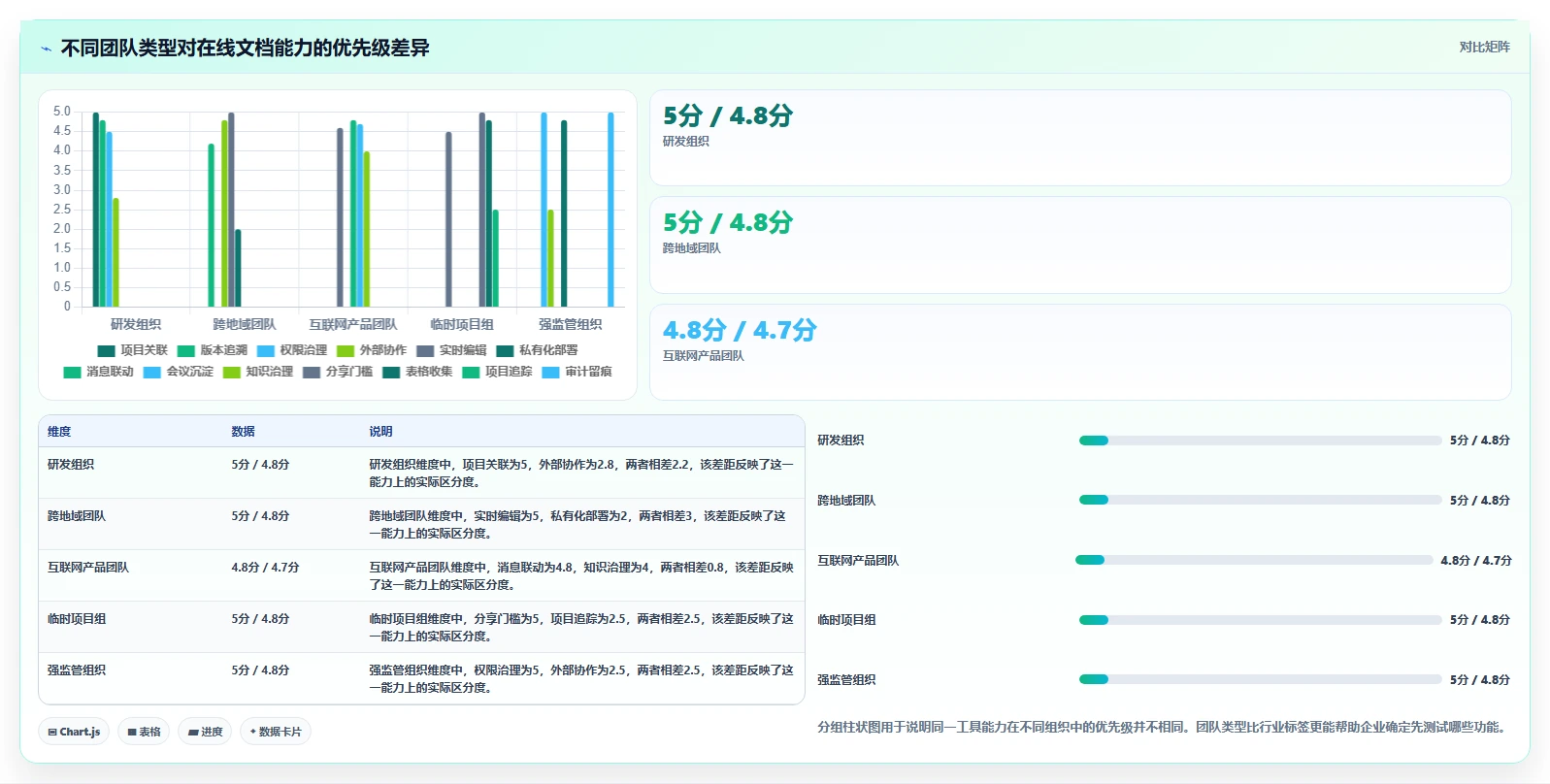The image size is (1550, 784).
Task: Toggle the 会议沉淀 legend series
Action: click(178, 372)
